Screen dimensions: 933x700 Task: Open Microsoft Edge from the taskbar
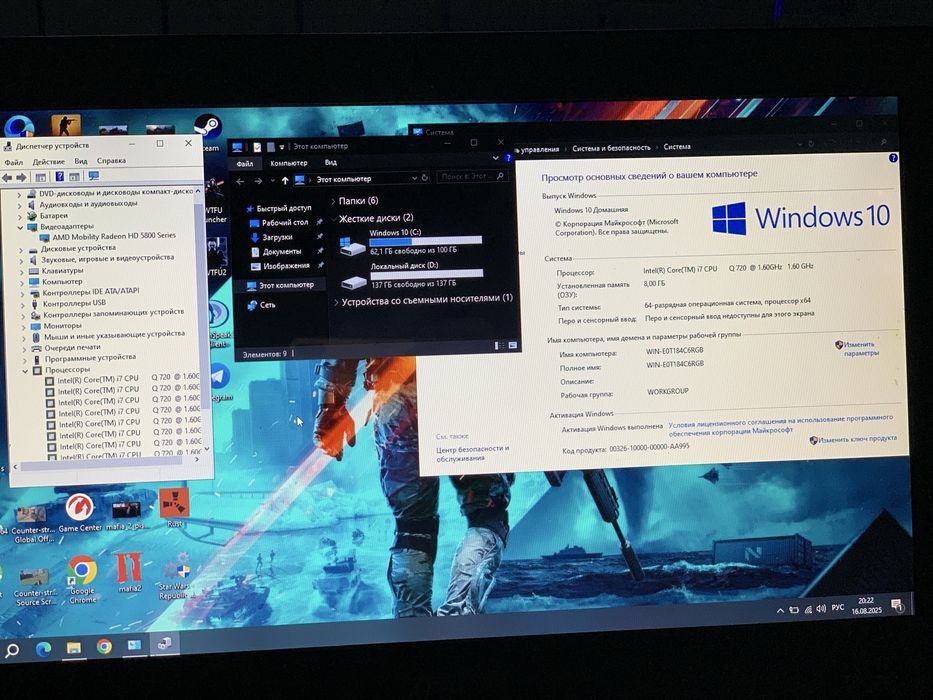[x=43, y=649]
